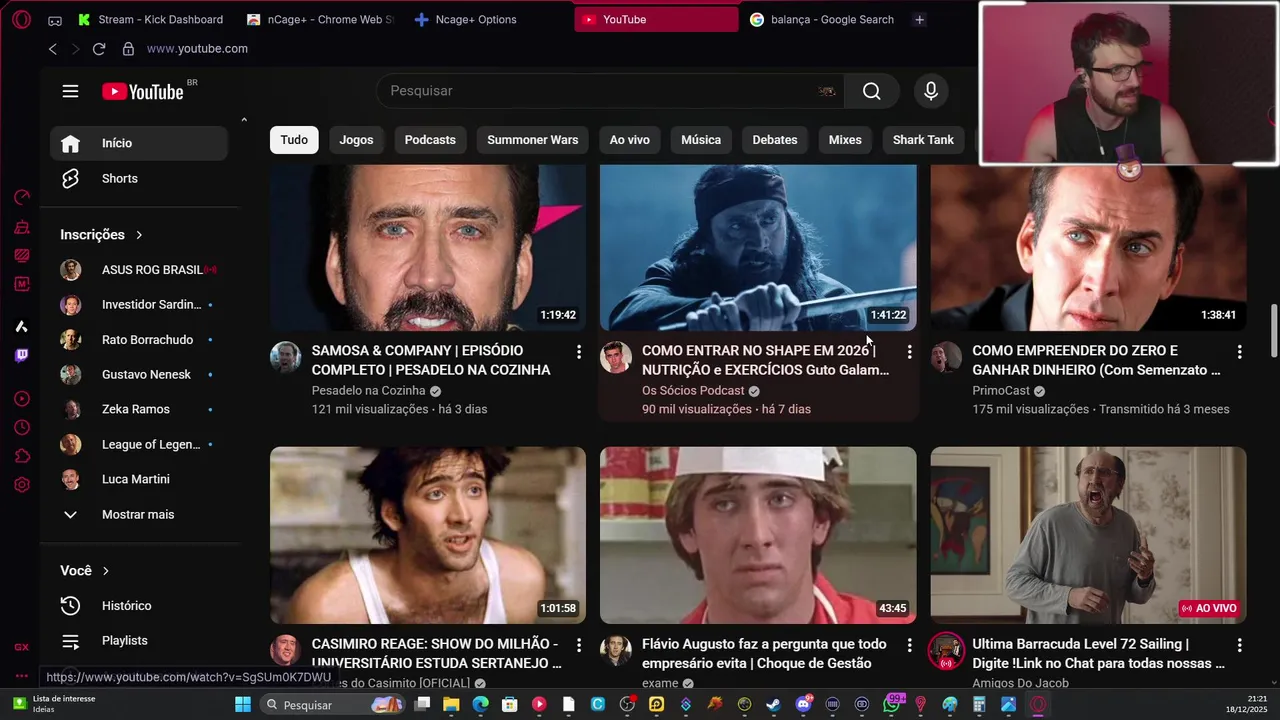Switch to balança Google Search tab
This screenshot has width=1280, height=720.
pos(822,20)
